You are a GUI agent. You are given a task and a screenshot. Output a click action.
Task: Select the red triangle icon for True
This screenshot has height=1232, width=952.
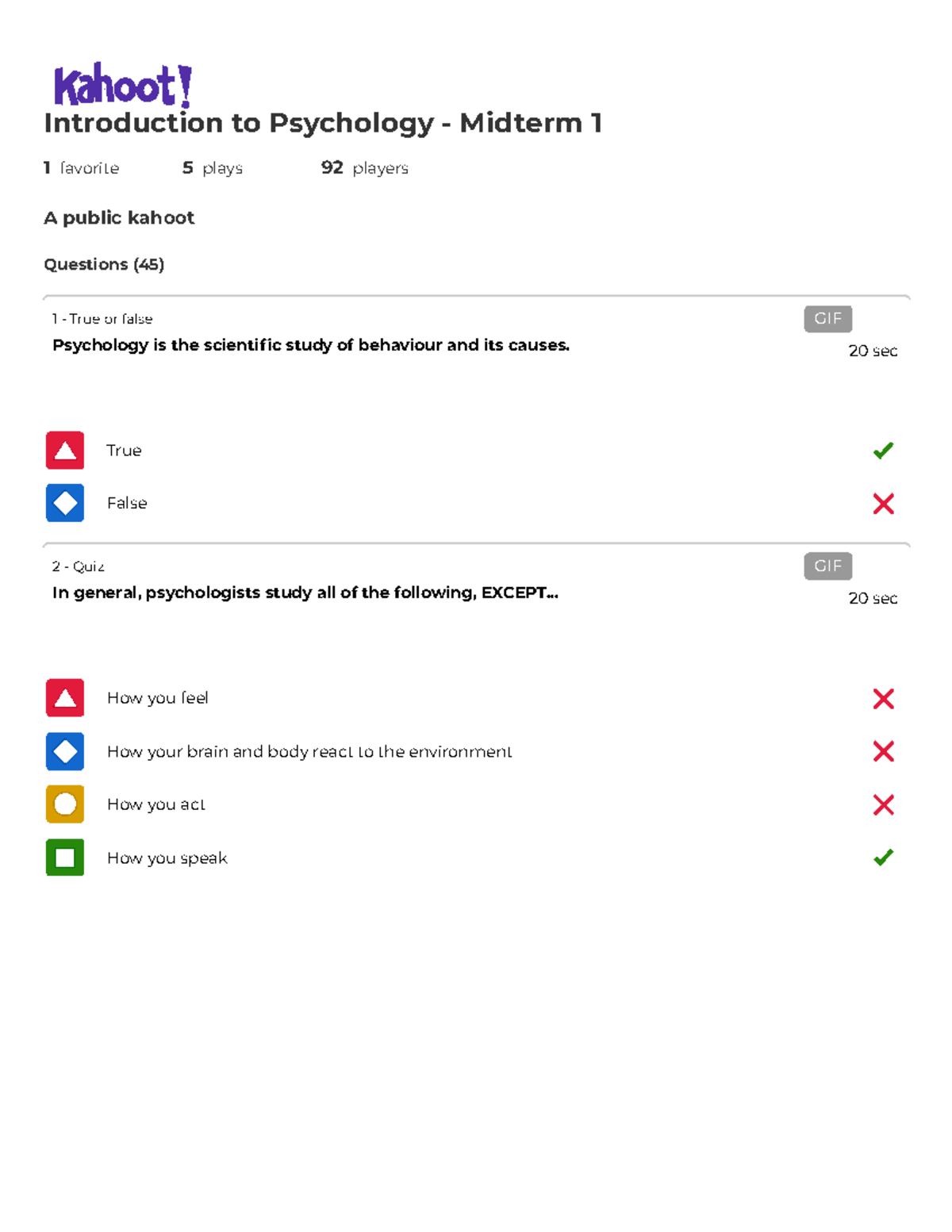[65, 450]
